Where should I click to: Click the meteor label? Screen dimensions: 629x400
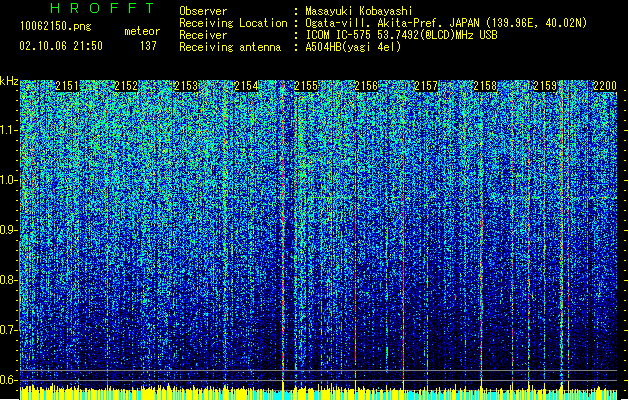[142, 31]
